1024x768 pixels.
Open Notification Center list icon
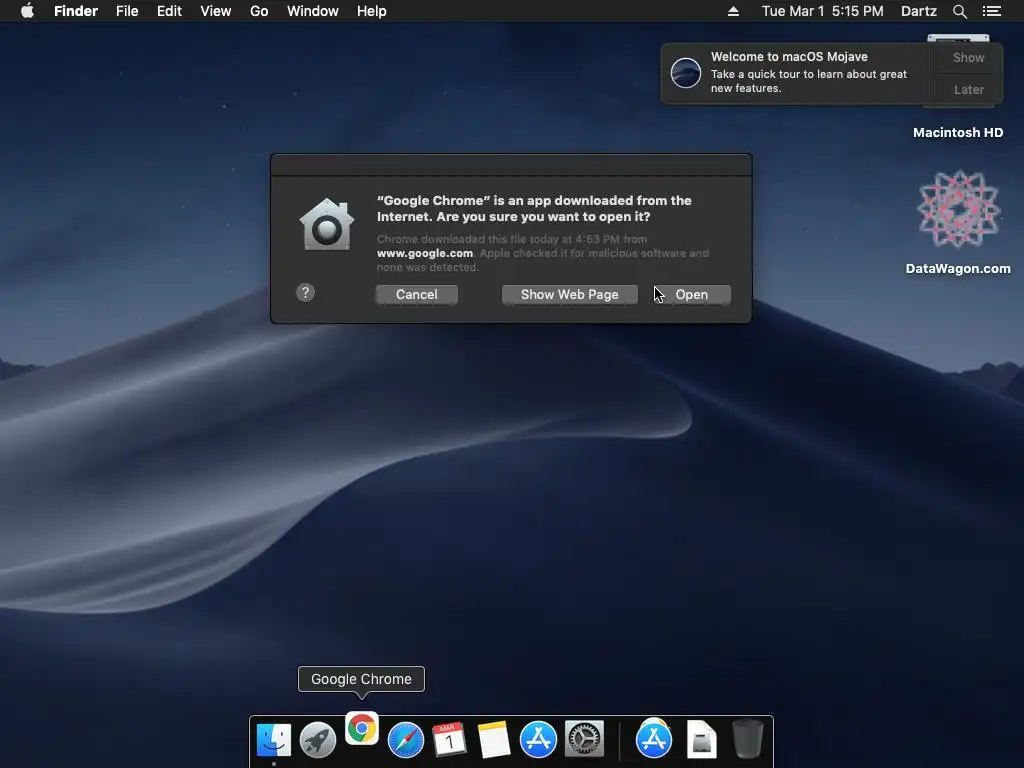[x=991, y=11]
